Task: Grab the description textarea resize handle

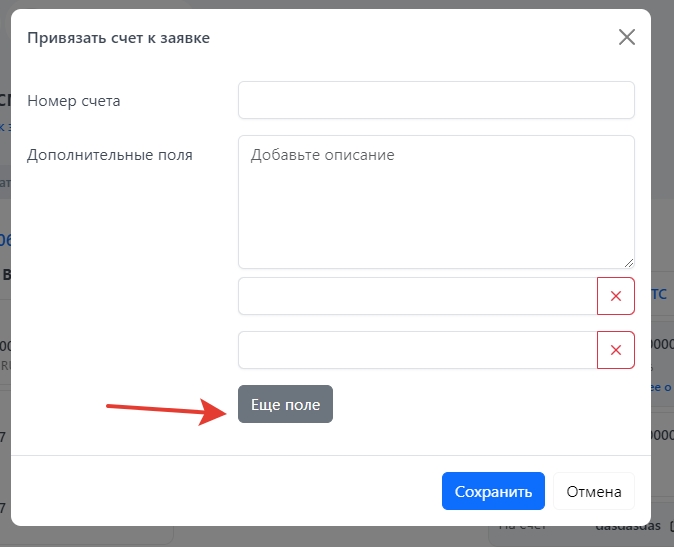Action: (x=628, y=262)
